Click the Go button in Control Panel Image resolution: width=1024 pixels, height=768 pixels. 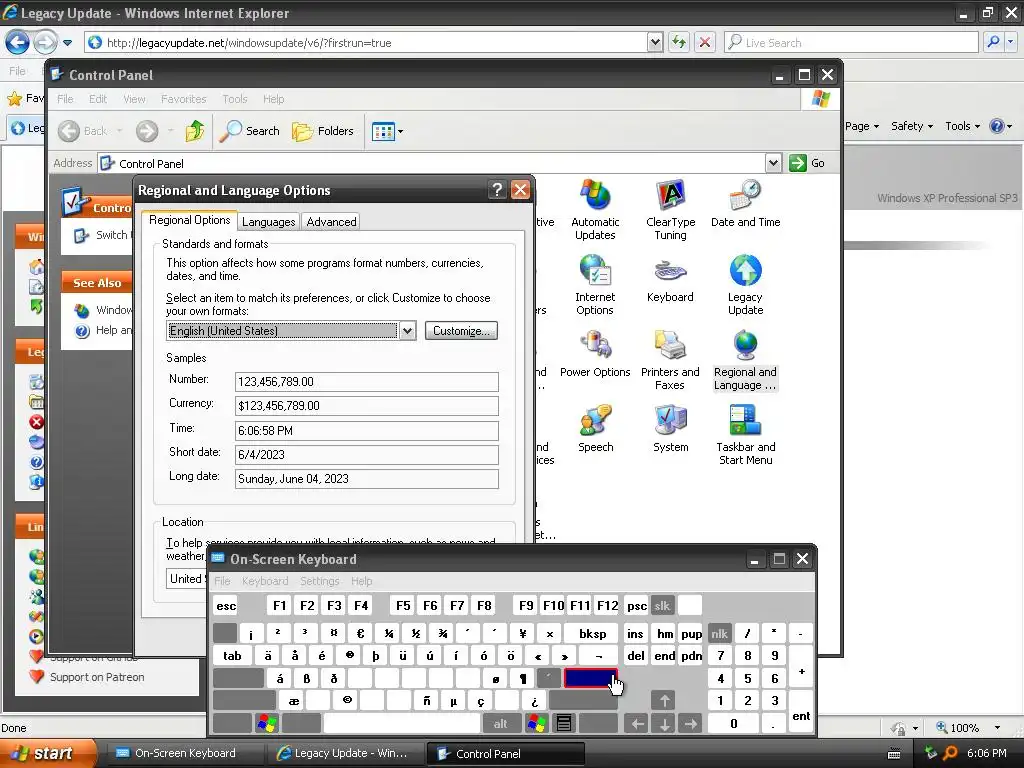click(808, 163)
